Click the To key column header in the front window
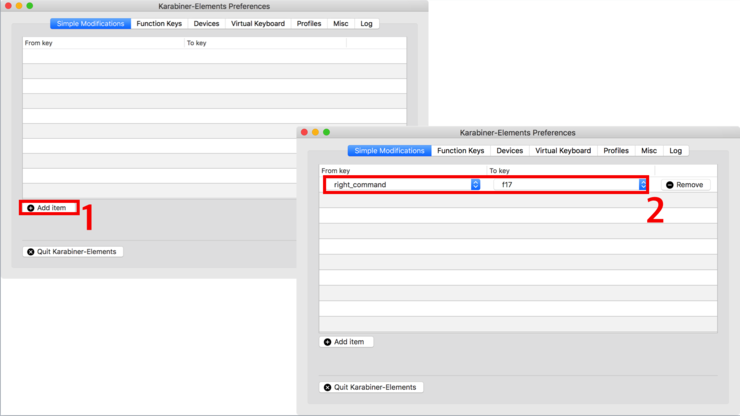 [571, 170]
